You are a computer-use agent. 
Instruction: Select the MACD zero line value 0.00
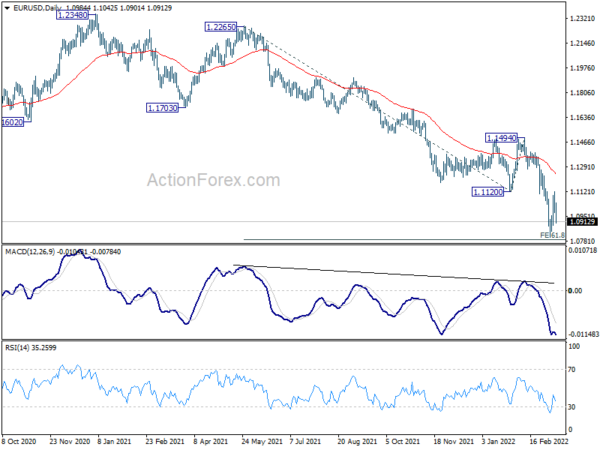click(x=575, y=291)
